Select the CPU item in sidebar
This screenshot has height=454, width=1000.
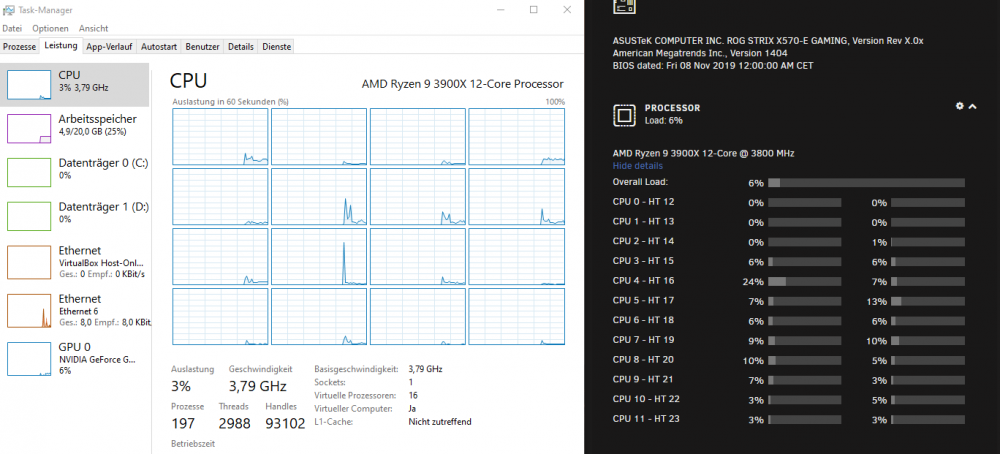[75, 85]
